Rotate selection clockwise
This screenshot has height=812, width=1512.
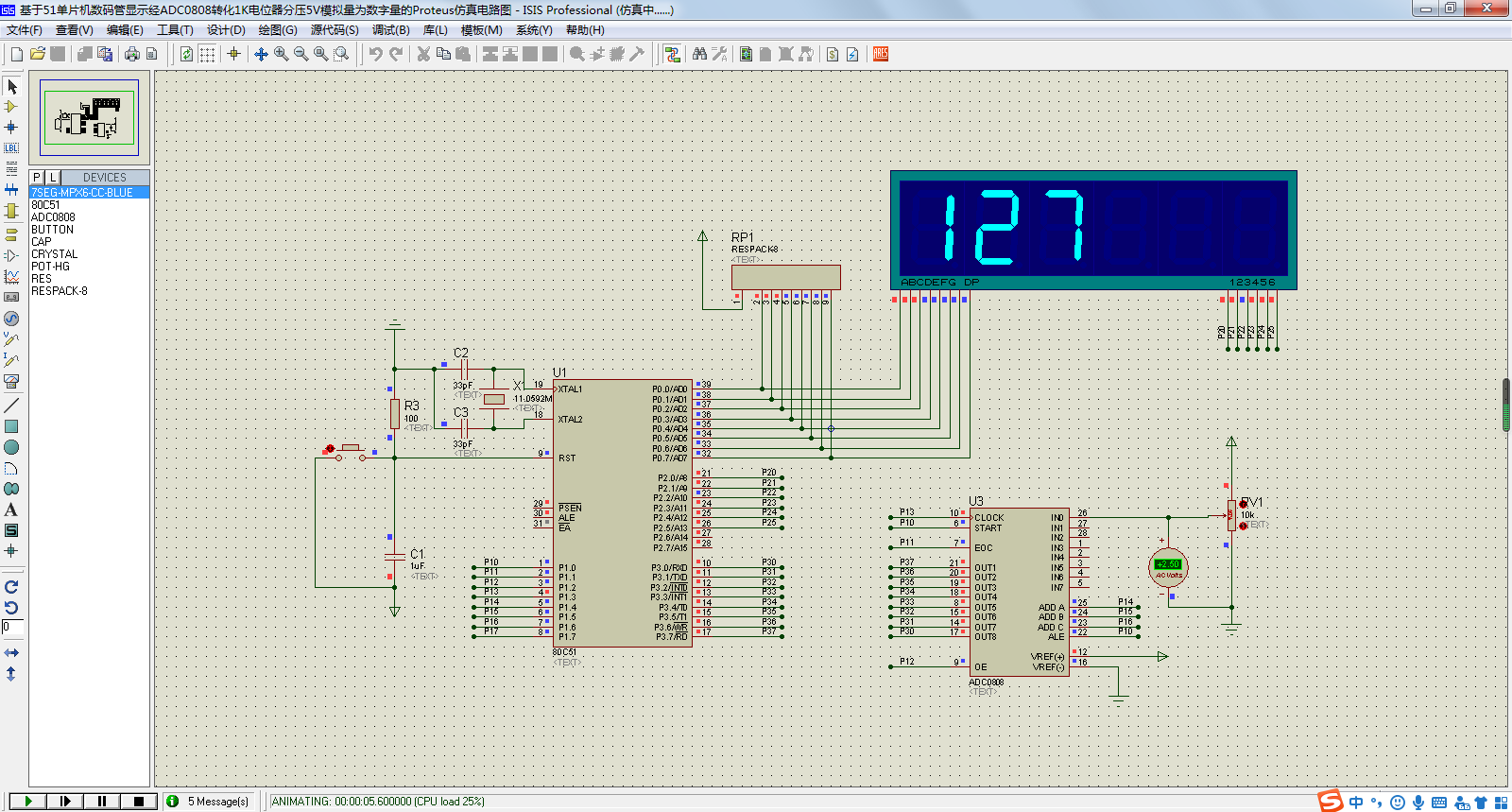(11, 587)
